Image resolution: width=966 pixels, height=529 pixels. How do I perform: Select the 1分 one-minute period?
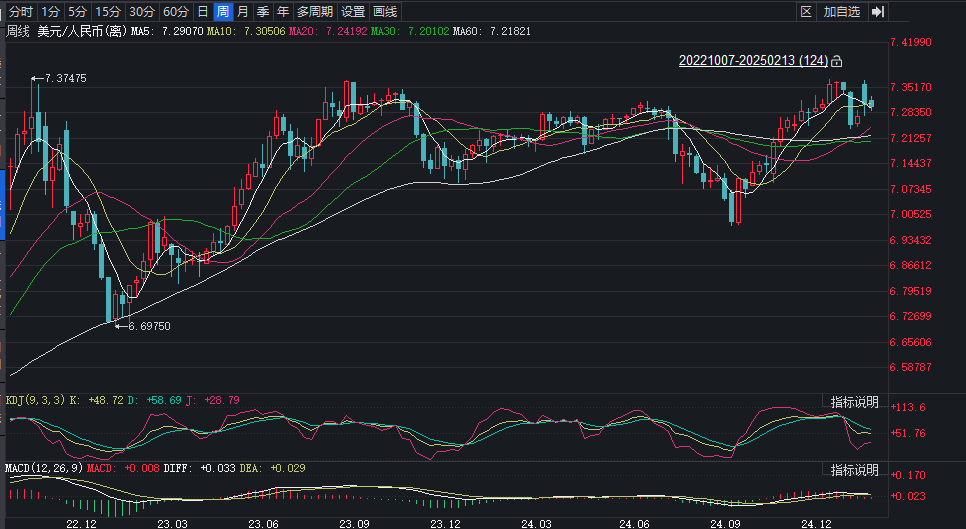click(x=52, y=12)
